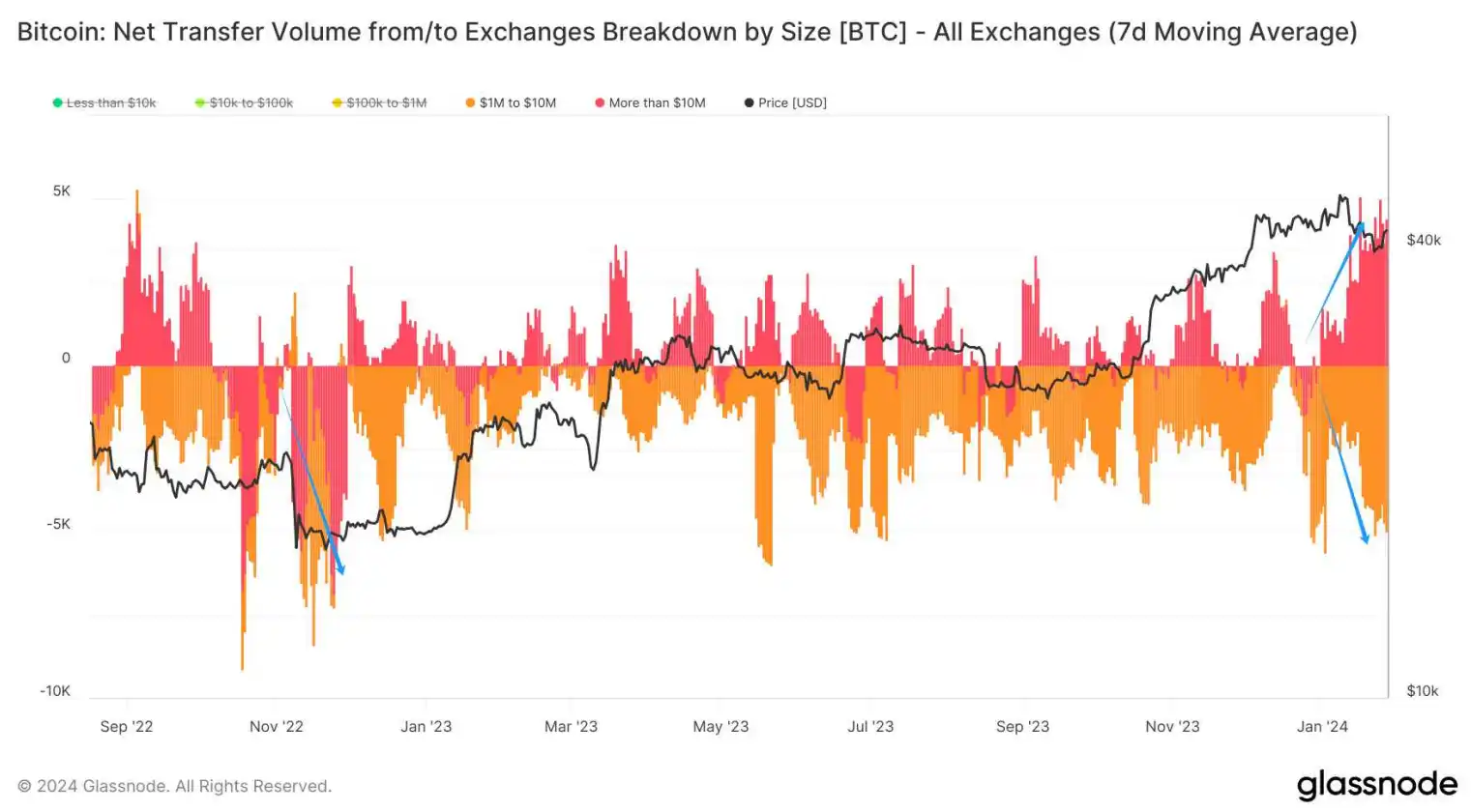Click the blue down arrowhead near Nov '22
The image size is (1471, 812).
click(339, 568)
